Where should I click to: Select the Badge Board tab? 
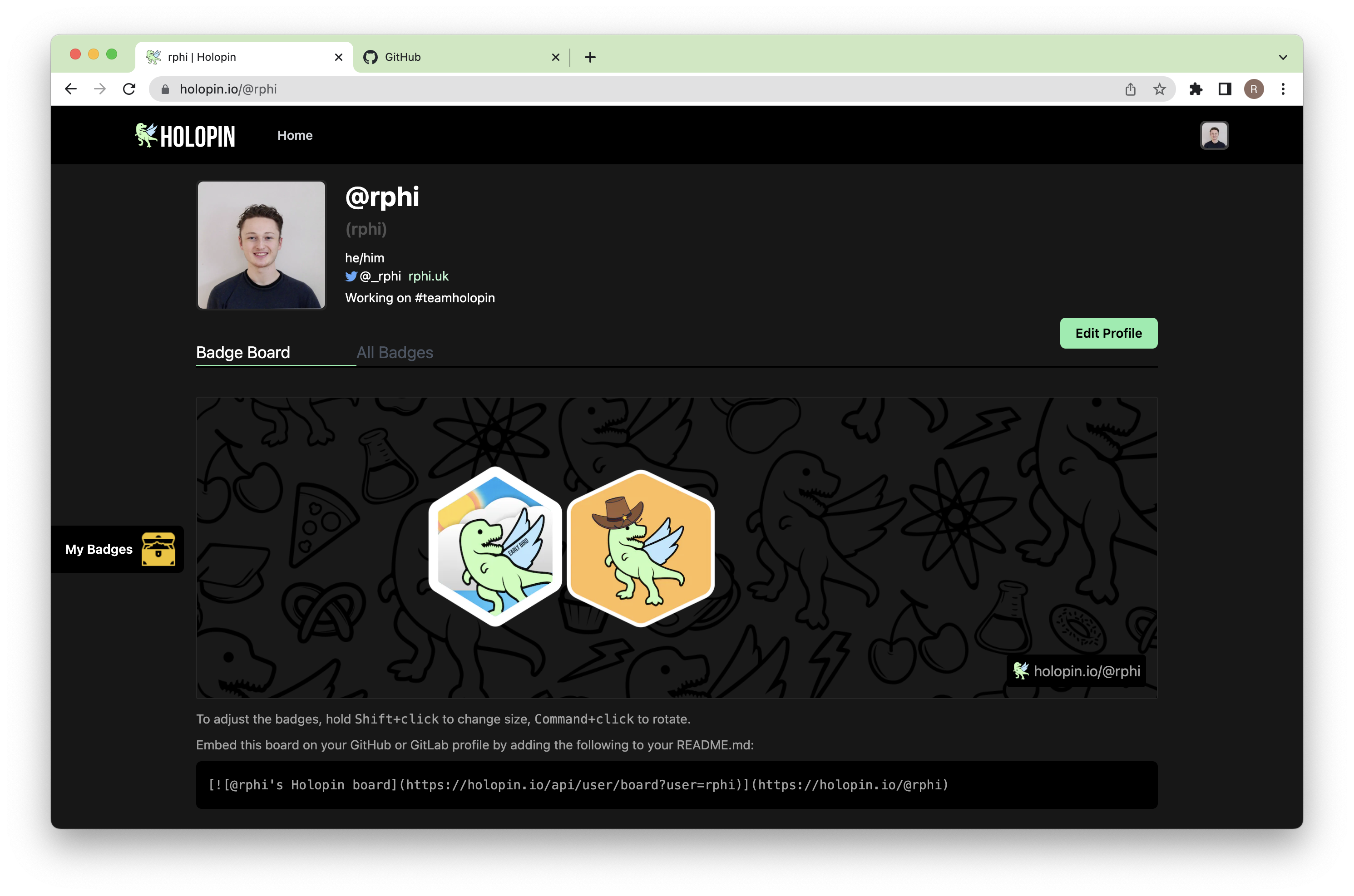pyautogui.click(x=243, y=352)
